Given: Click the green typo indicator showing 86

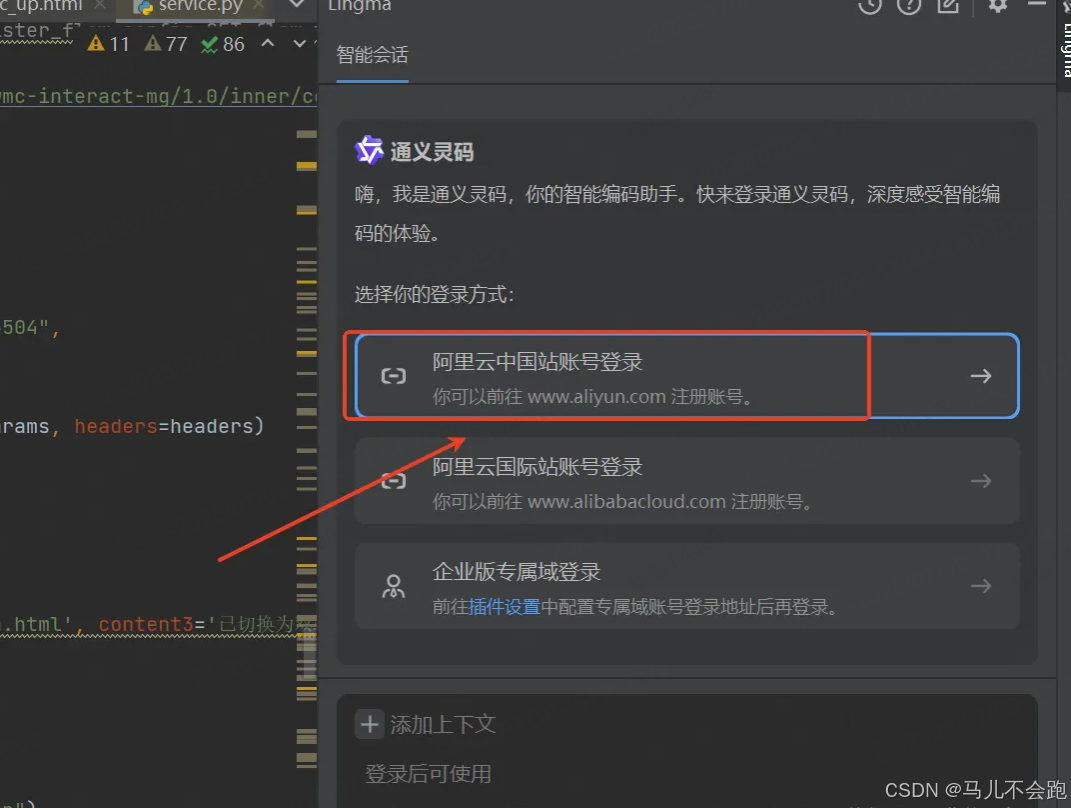Looking at the screenshot, I should click(223, 44).
